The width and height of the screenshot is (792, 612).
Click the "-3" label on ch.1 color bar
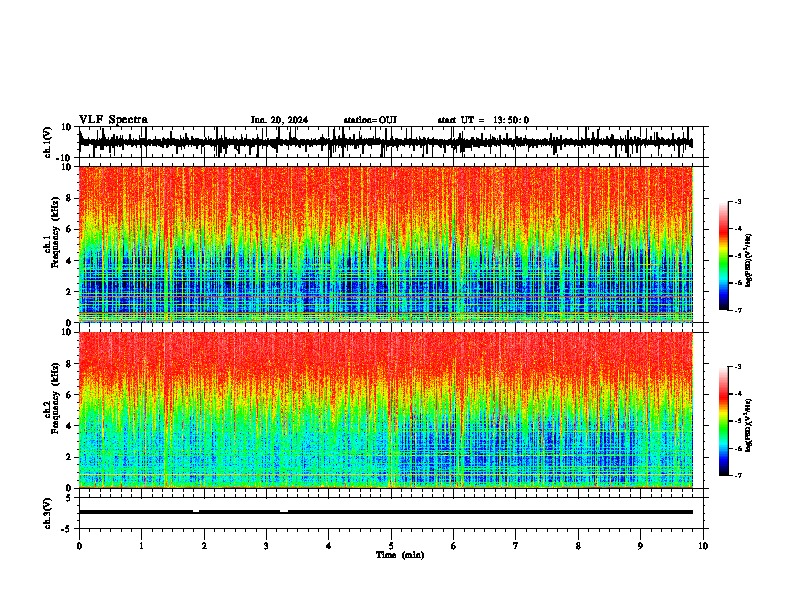738,201
